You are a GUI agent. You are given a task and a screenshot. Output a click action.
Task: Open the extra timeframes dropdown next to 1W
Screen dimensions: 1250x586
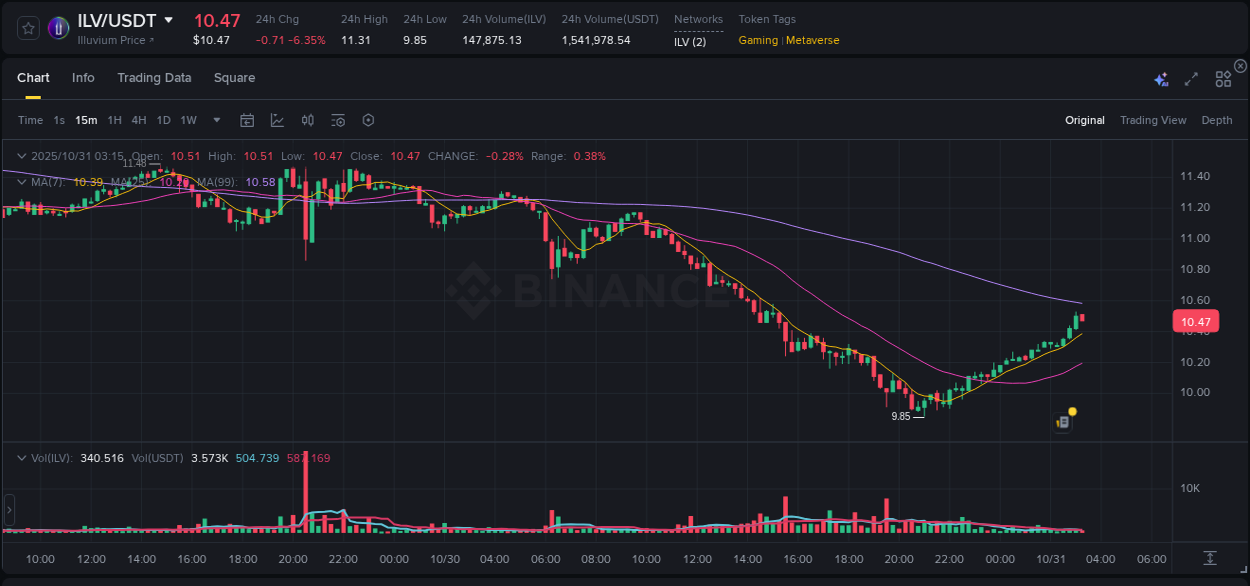coord(215,120)
